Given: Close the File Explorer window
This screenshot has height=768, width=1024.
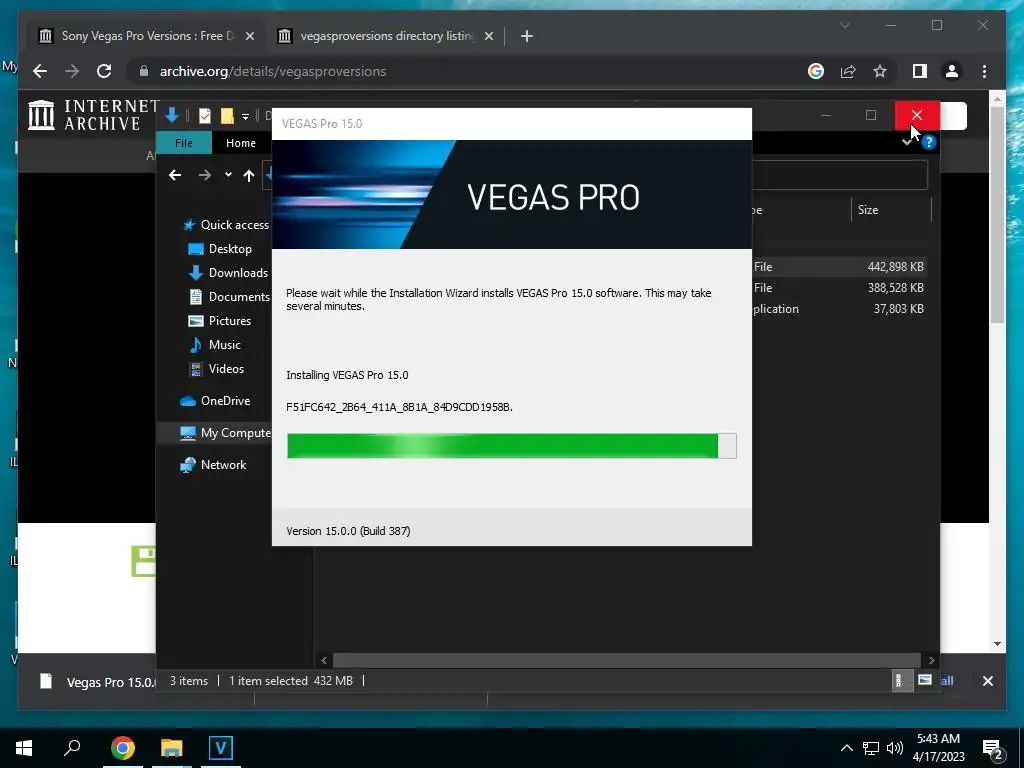Looking at the screenshot, I should click(917, 115).
